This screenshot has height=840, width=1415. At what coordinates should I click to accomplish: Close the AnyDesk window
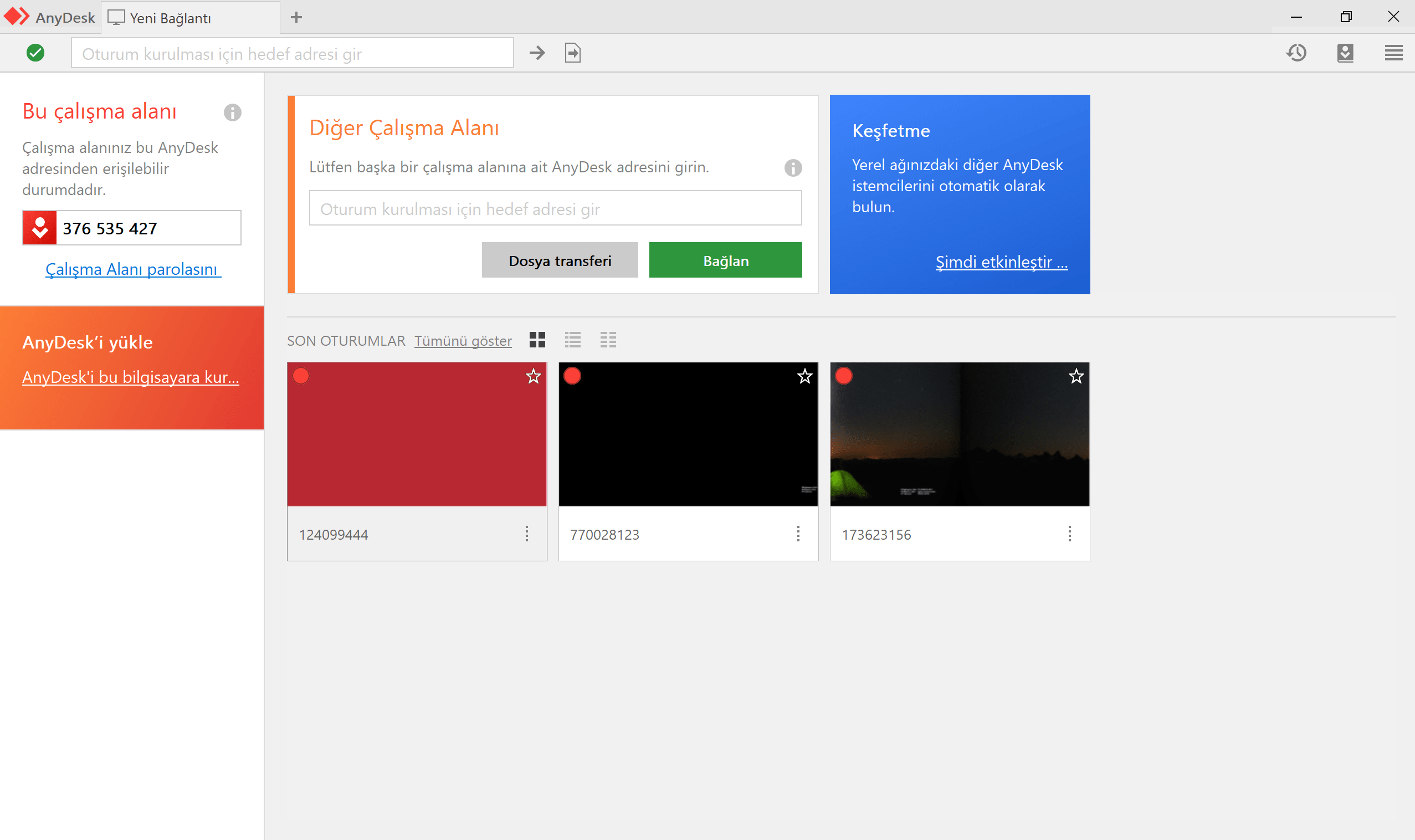1393,17
